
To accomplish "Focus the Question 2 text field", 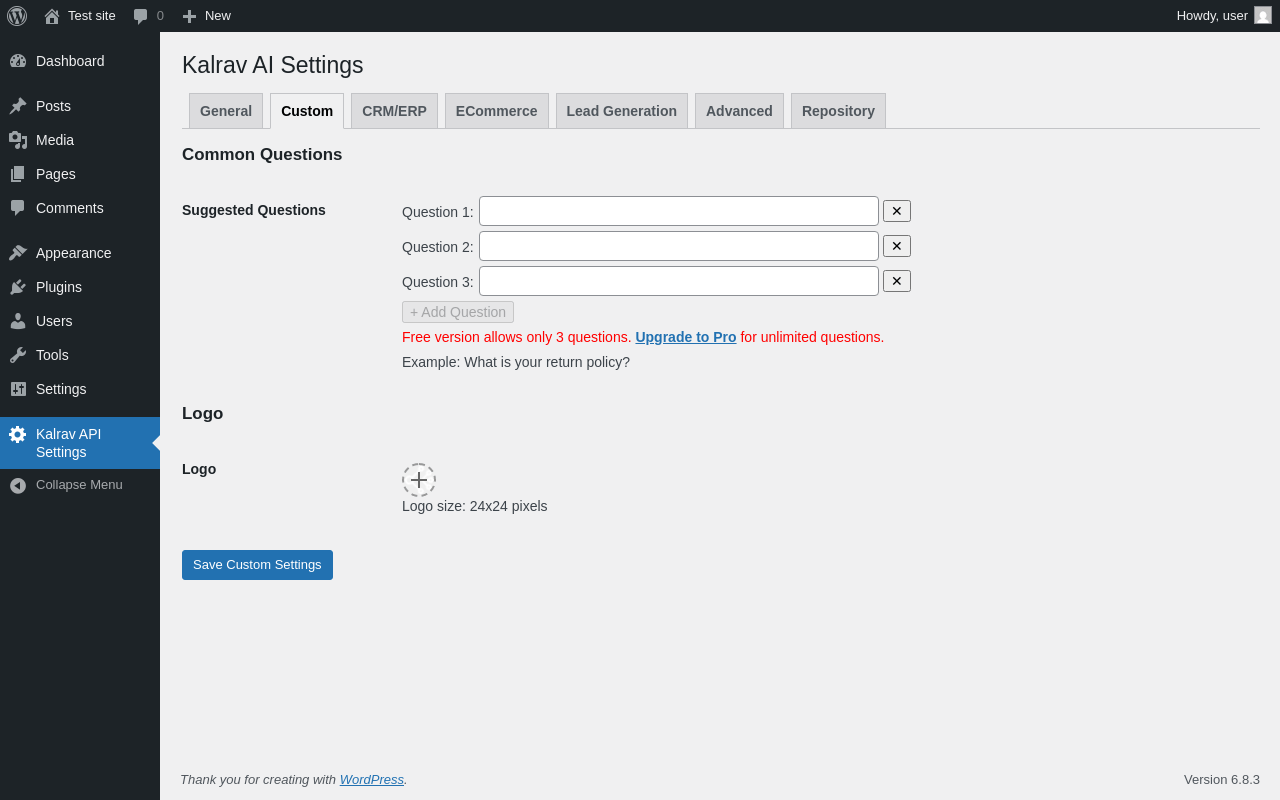I will point(678,246).
